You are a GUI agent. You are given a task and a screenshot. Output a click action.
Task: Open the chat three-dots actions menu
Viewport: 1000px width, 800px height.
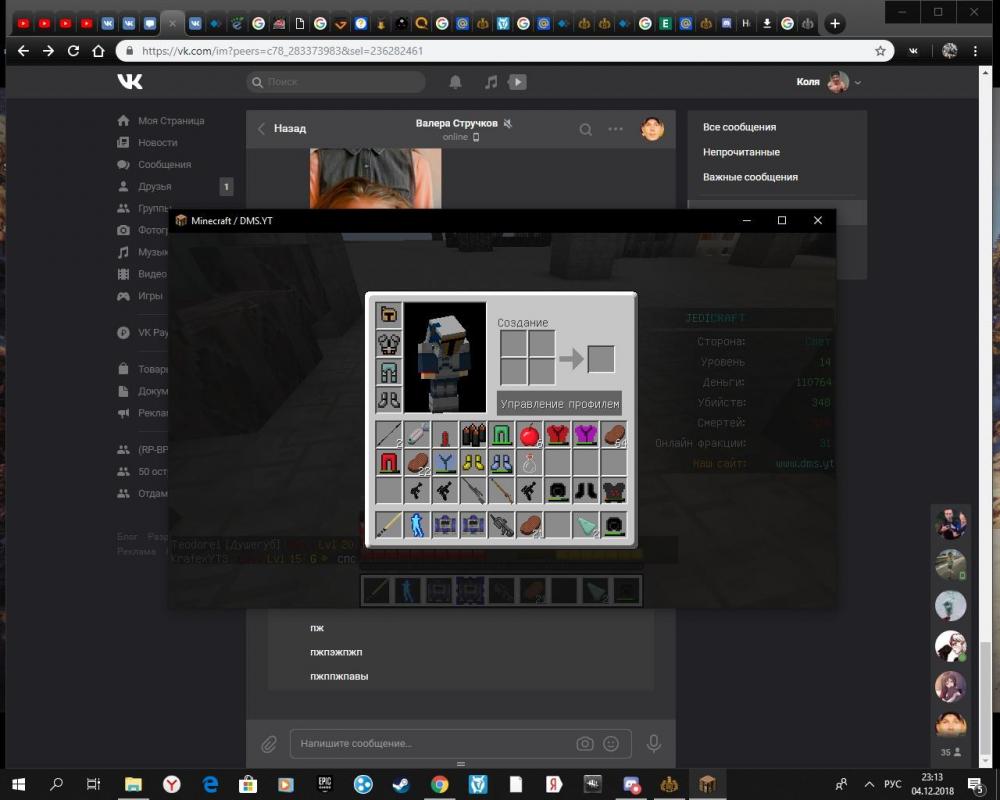616,128
